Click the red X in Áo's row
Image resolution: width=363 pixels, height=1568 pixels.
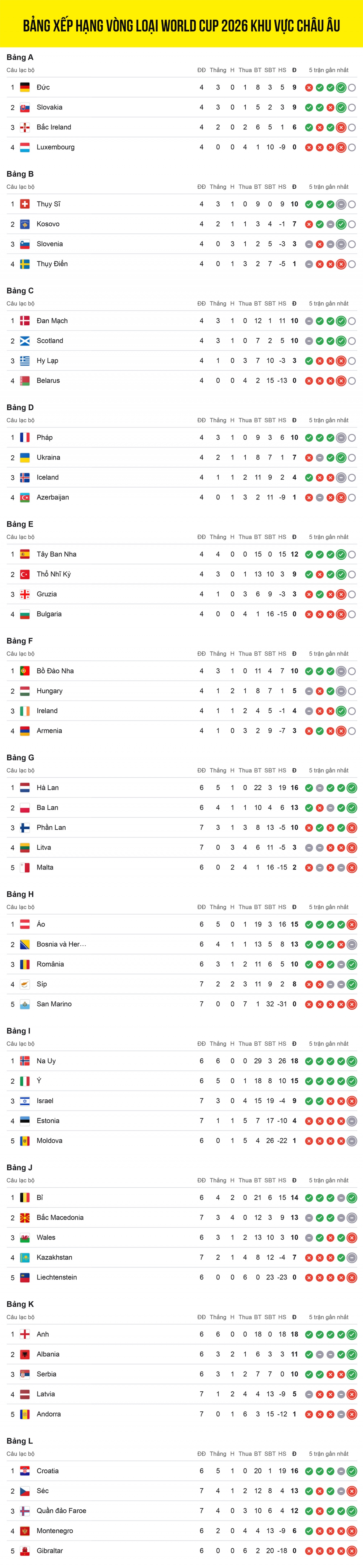point(352,925)
